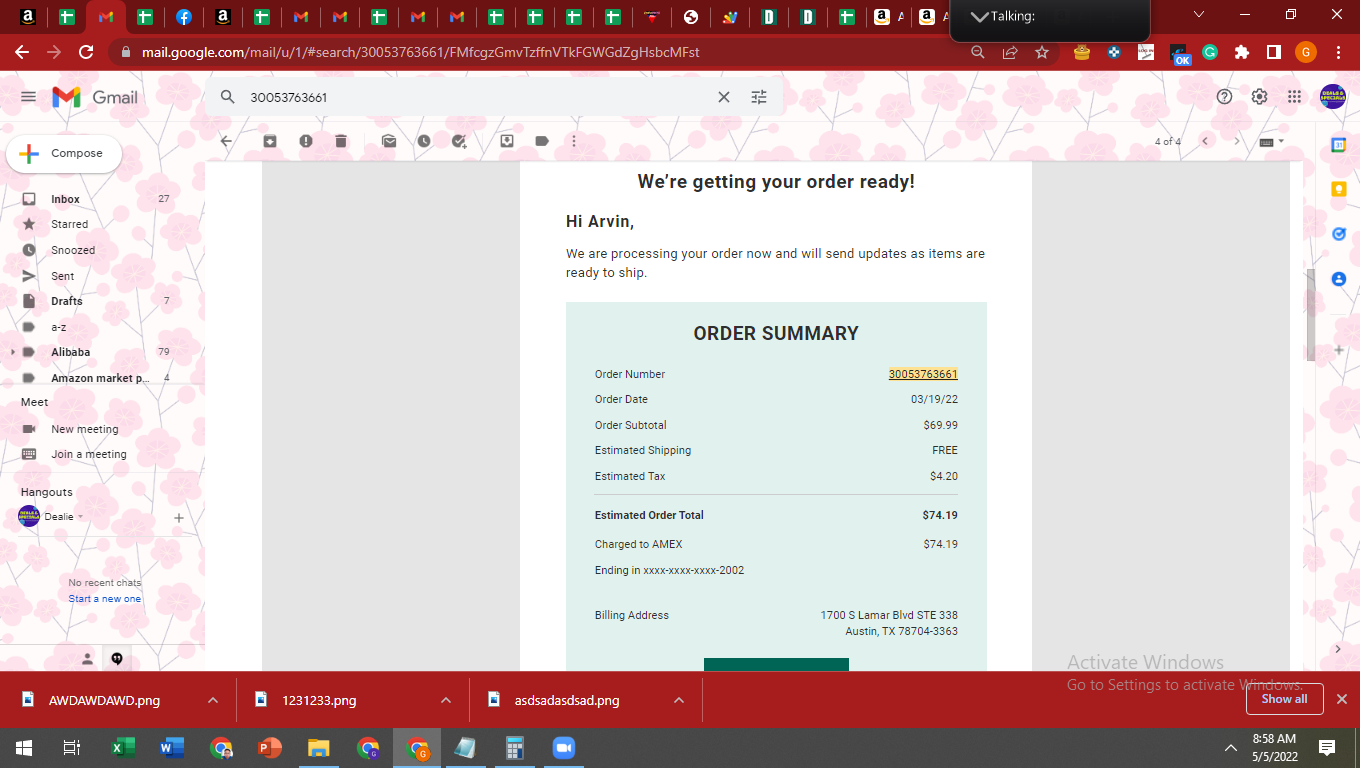Click the Gmail logo
Viewport: 1360px width, 768px height.
coord(95,97)
